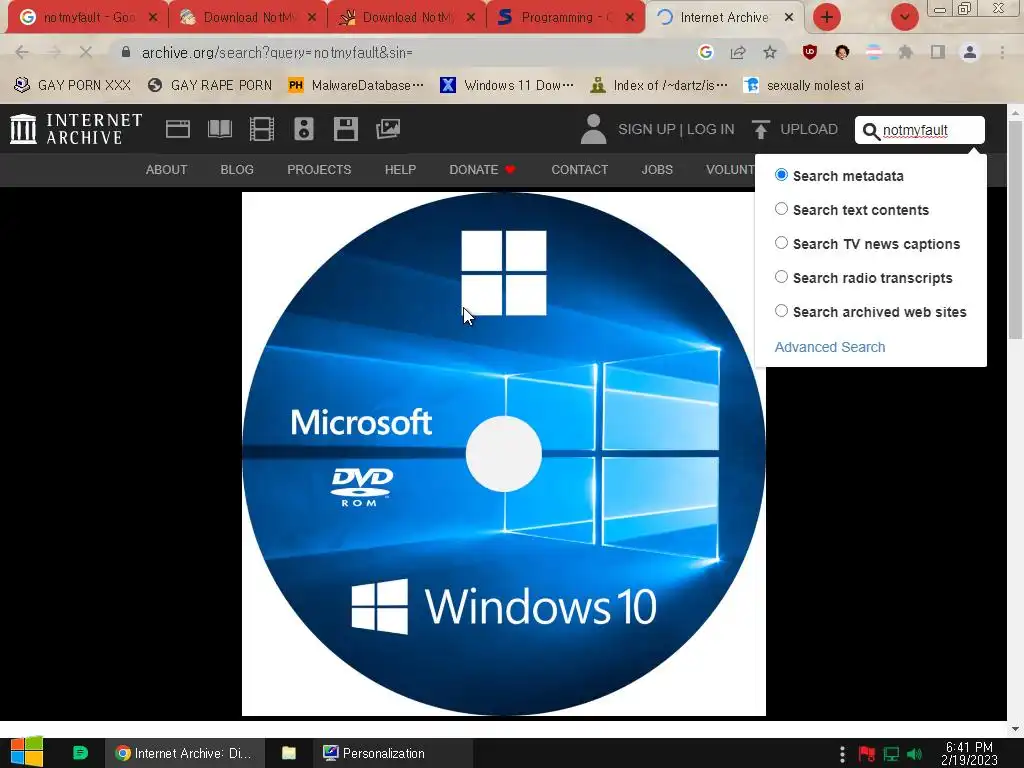Viewport: 1024px width, 768px height.
Task: Click the upload arrow icon
Action: (760, 129)
